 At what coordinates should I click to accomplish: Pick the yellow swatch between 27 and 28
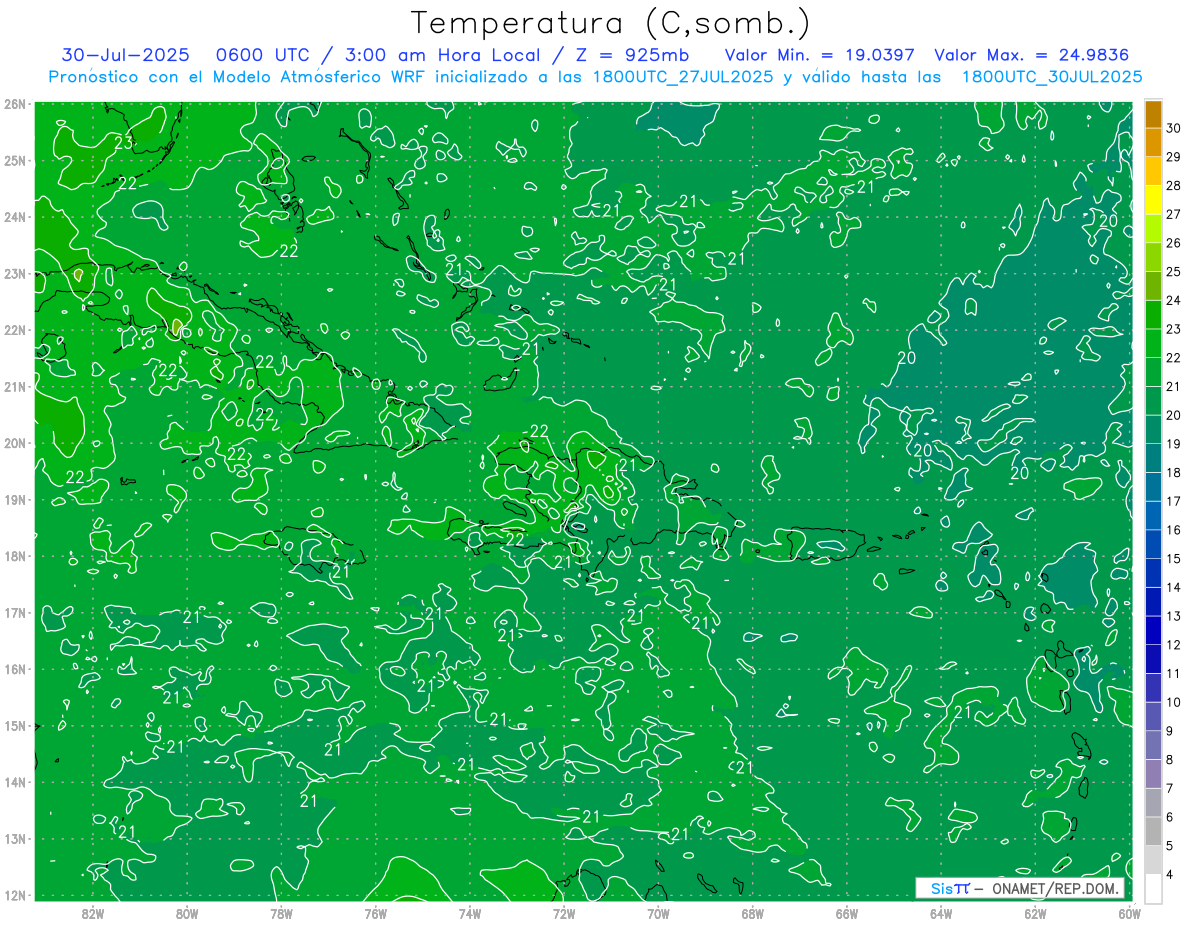point(1153,200)
